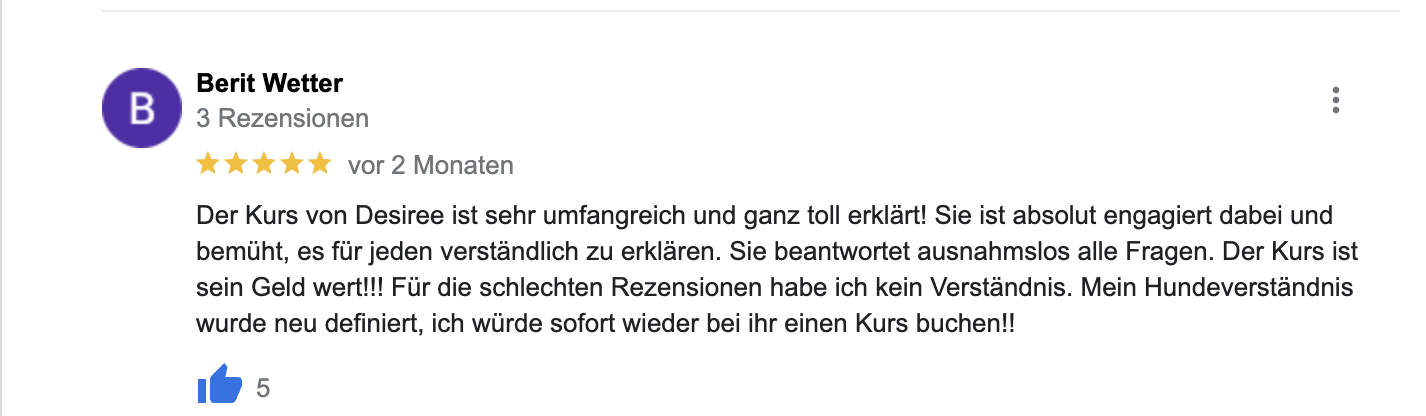The height and width of the screenshot is (416, 1426).
Task: Click the fourth yellow rating star
Action: pos(292,164)
